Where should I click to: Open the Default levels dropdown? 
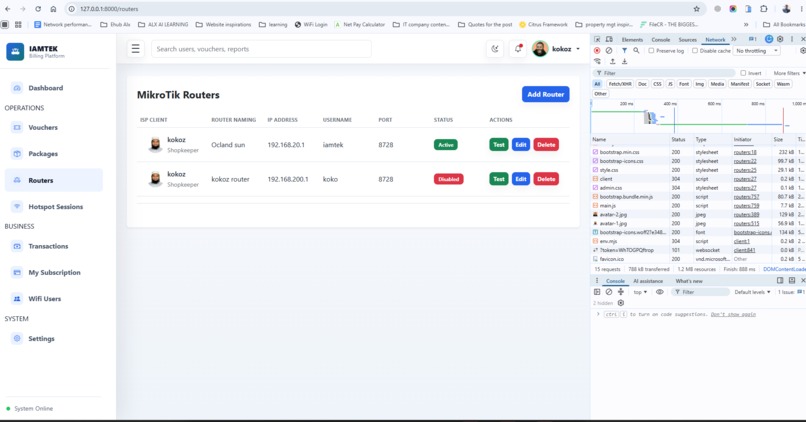pos(752,292)
